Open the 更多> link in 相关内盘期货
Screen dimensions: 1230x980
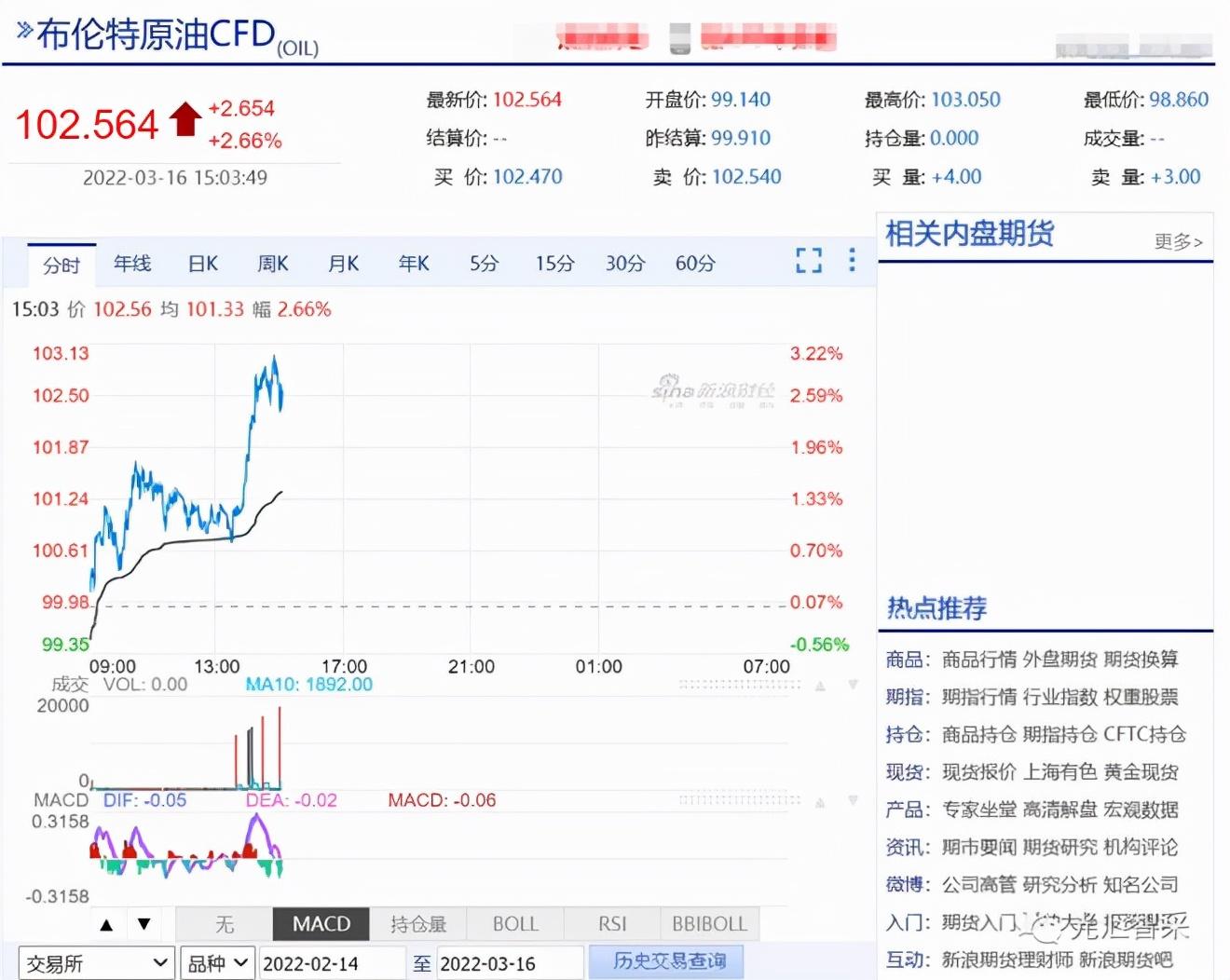[x=1179, y=241]
